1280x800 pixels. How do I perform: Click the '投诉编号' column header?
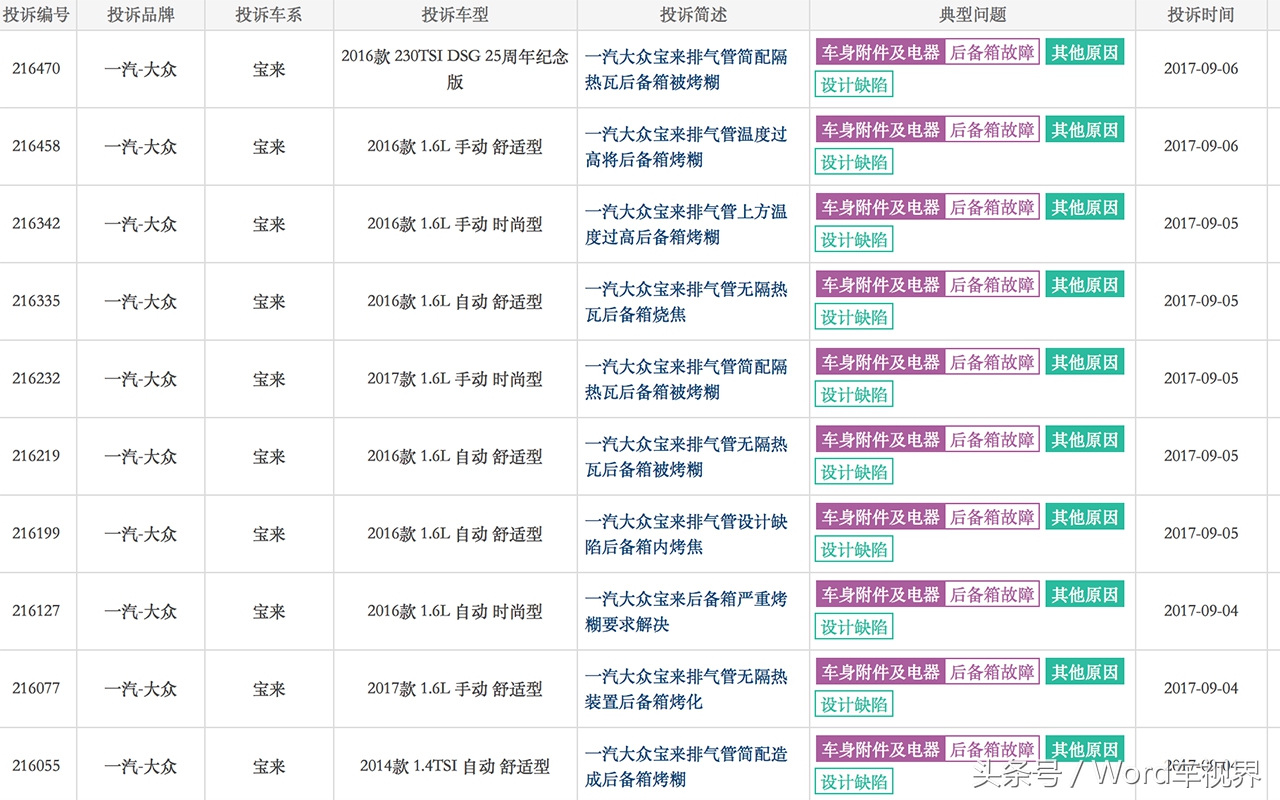point(37,15)
